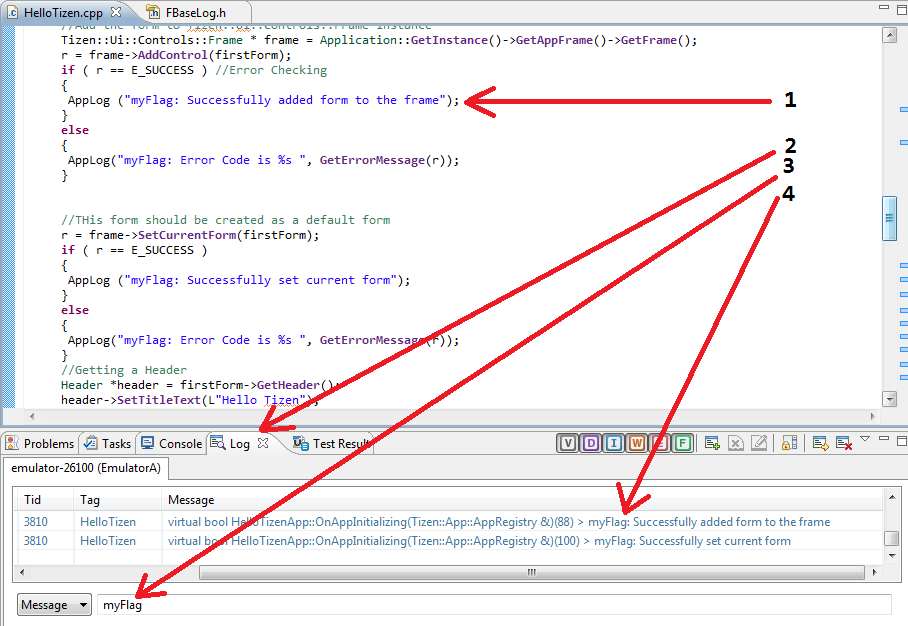This screenshot has width=908, height=626.
Task: Click editor vertical scrollbar down arrow
Action: point(889,398)
